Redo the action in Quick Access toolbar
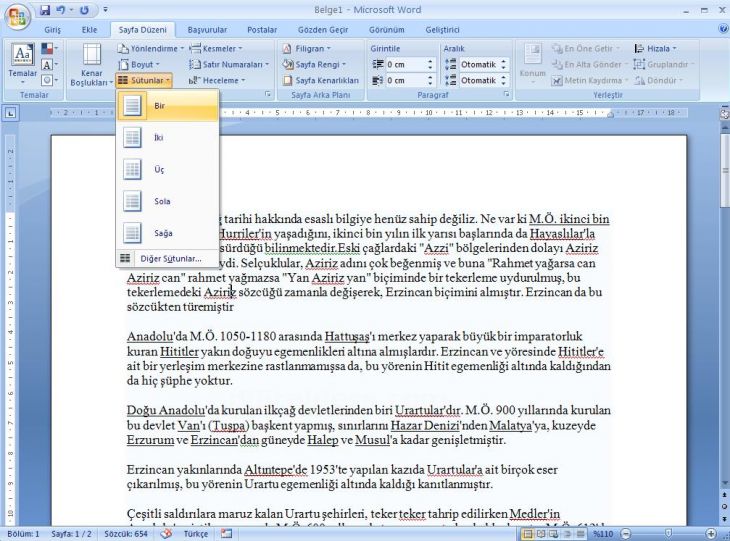This screenshot has height=541, width=730. (84, 10)
